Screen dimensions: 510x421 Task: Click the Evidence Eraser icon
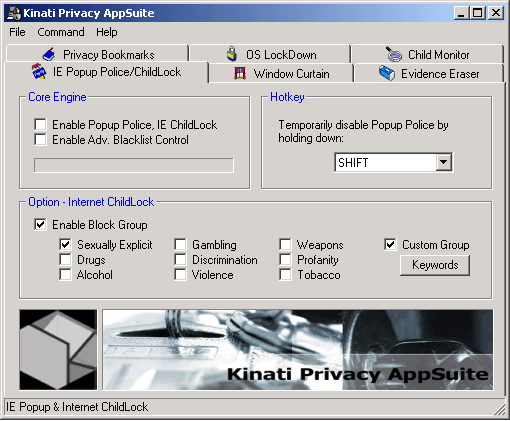pos(387,73)
